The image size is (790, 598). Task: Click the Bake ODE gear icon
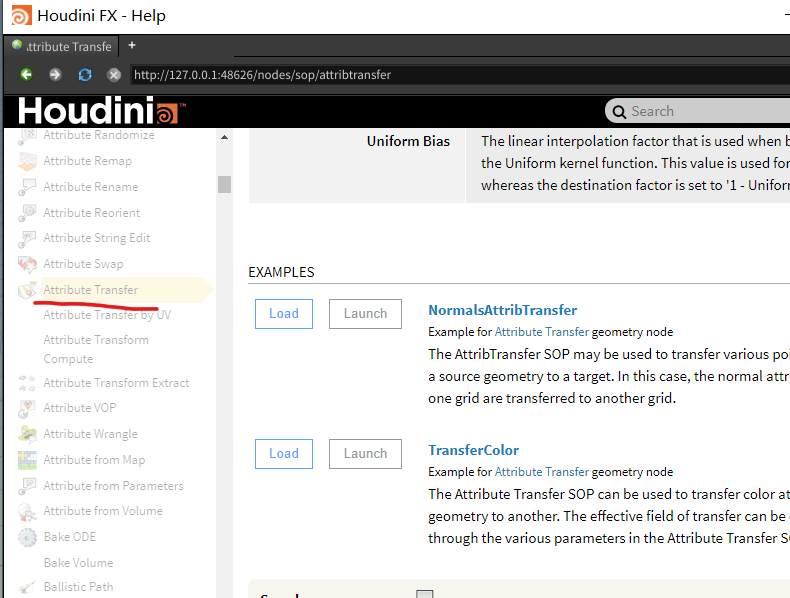27,538
